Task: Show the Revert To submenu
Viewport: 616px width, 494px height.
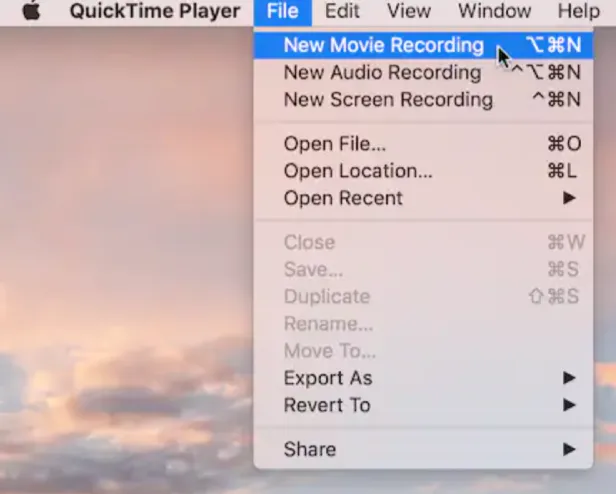Action: point(327,405)
